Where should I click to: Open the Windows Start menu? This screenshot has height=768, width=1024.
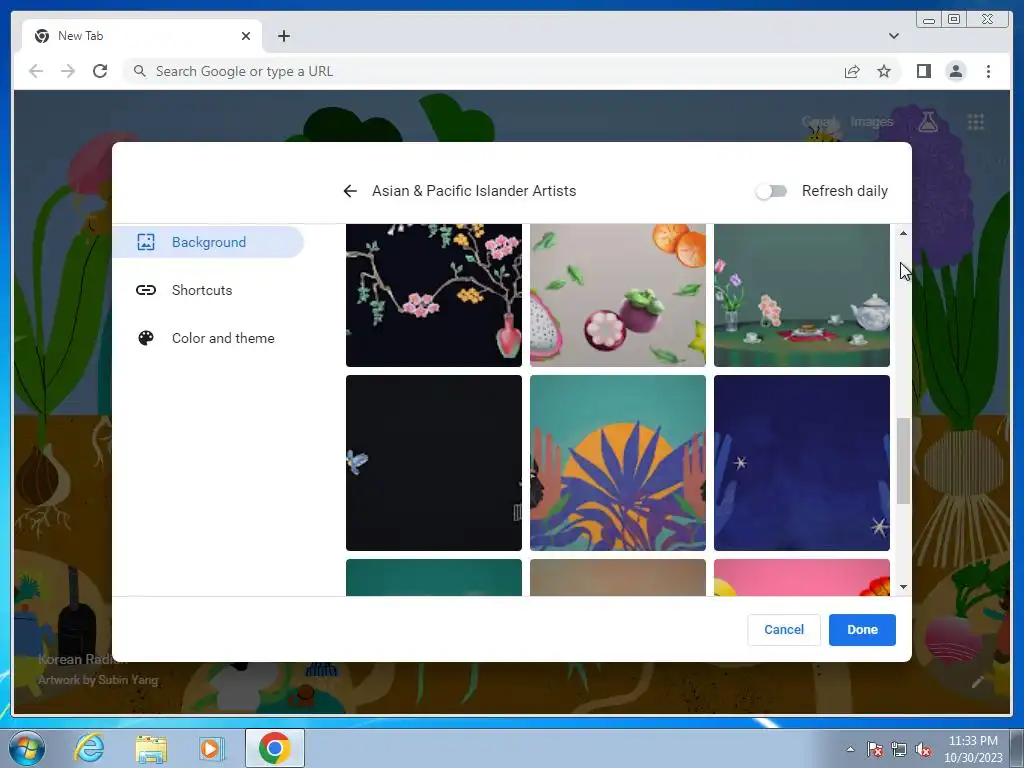pyautogui.click(x=27, y=748)
